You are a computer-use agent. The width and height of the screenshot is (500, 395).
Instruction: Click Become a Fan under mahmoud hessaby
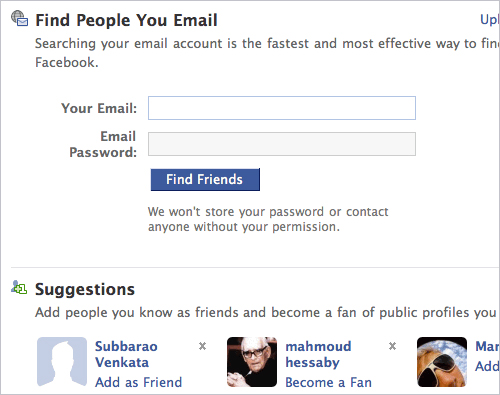pos(328,382)
